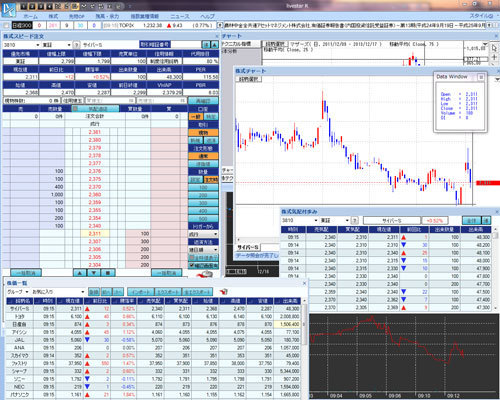This screenshot has height=400, width=500.
Task: Click the triangle button beside the PIN field
Action: pyautogui.click(x=215, y=45)
